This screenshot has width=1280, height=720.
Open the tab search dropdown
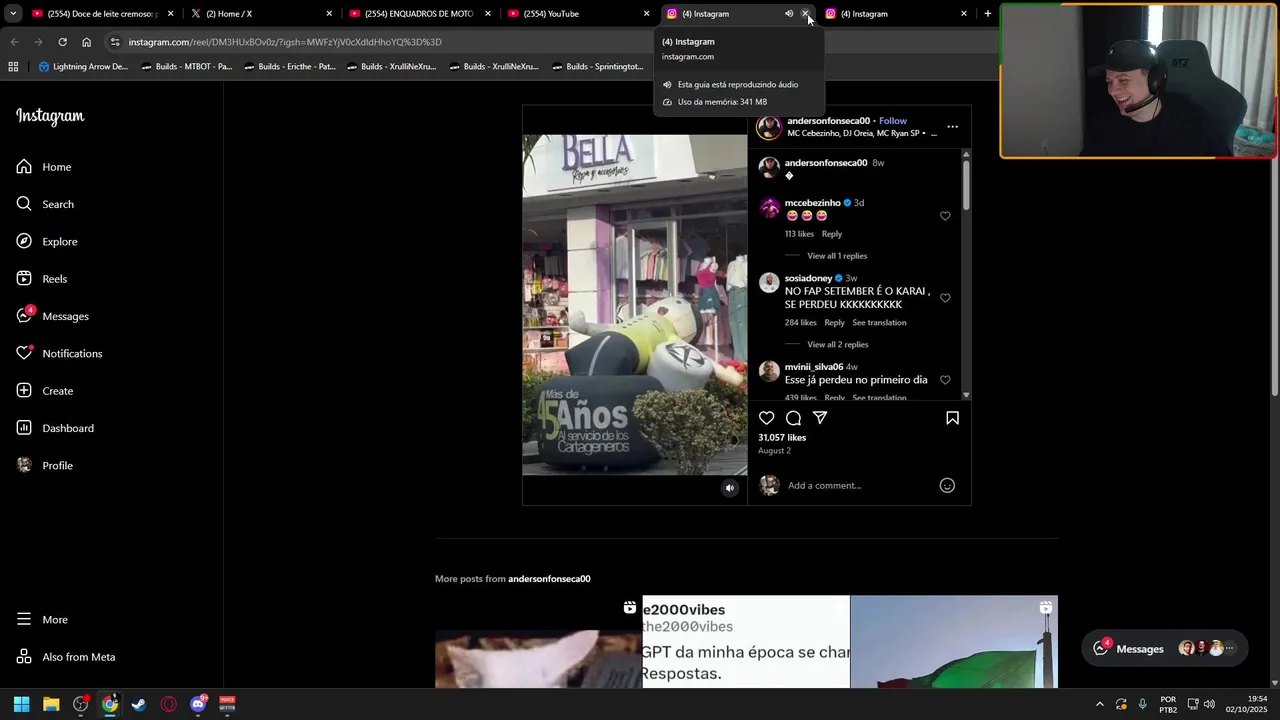(x=13, y=14)
